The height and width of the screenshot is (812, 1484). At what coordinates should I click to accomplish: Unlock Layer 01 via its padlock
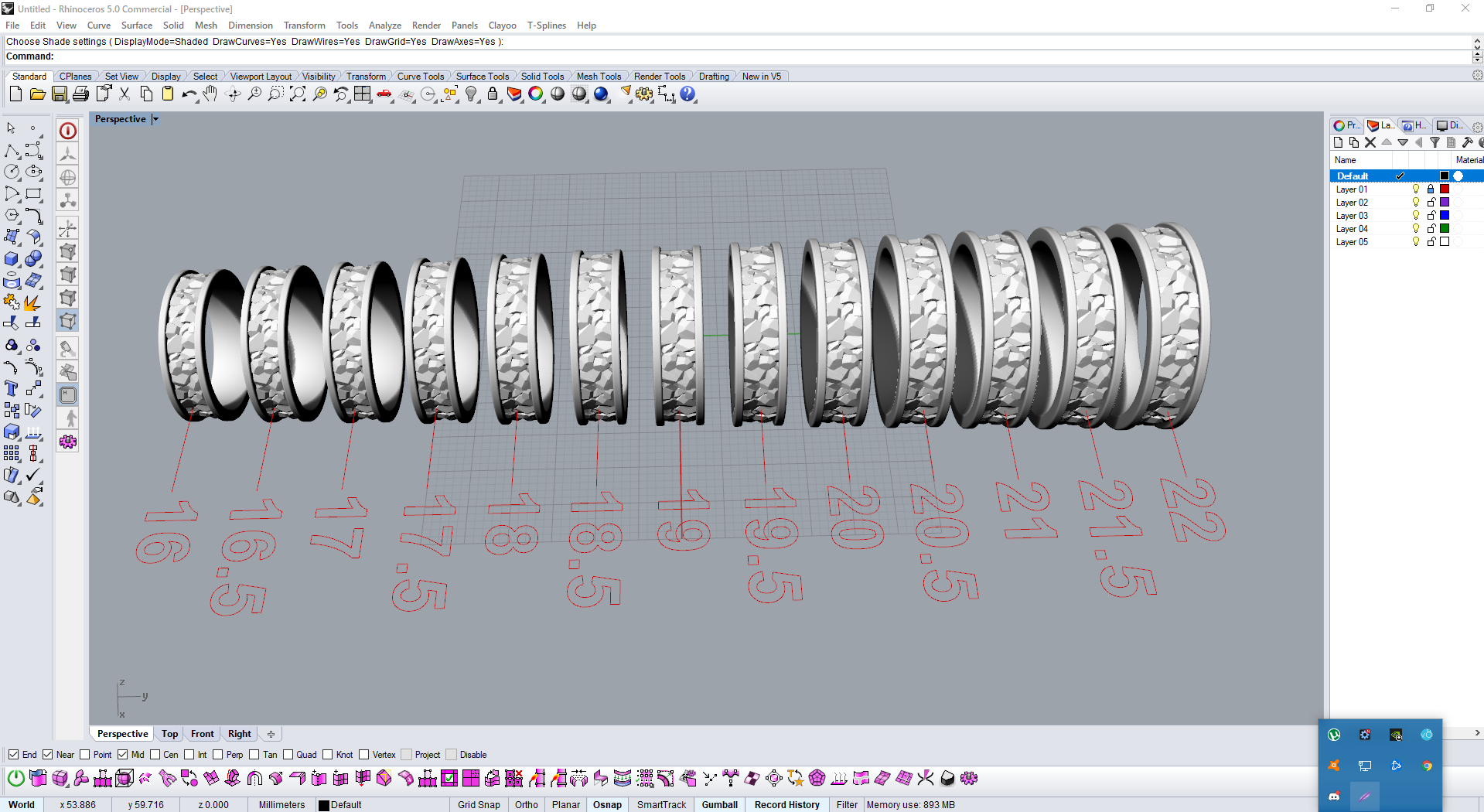point(1431,189)
